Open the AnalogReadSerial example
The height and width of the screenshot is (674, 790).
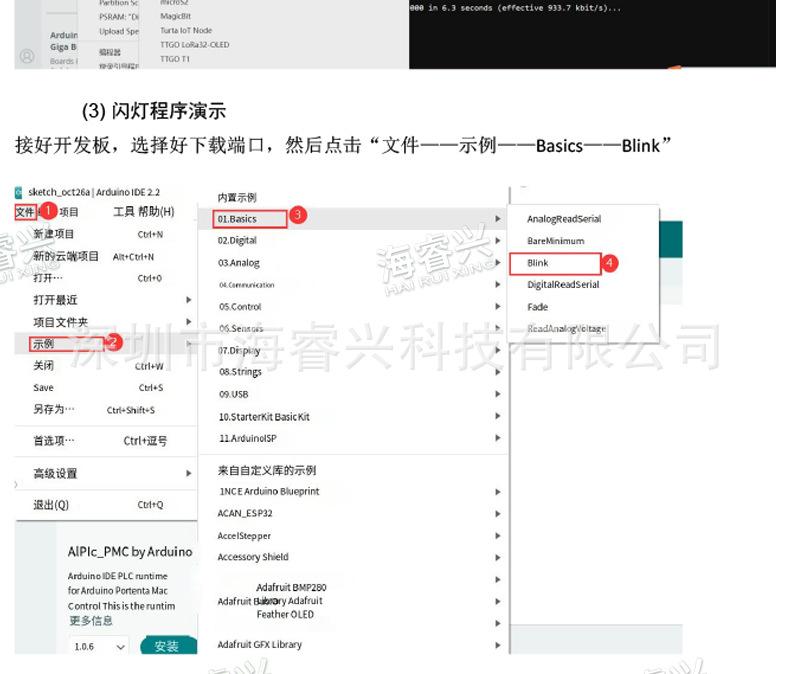[x=564, y=219]
